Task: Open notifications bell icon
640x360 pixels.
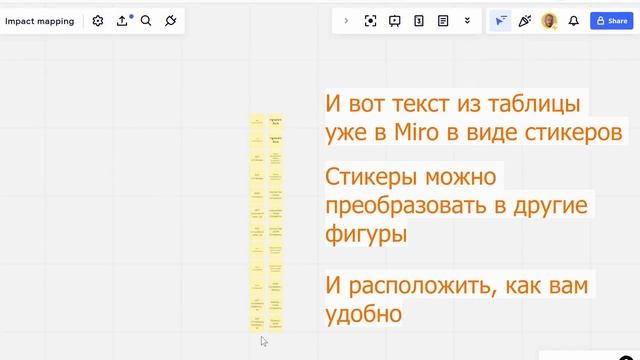Action: click(x=573, y=21)
